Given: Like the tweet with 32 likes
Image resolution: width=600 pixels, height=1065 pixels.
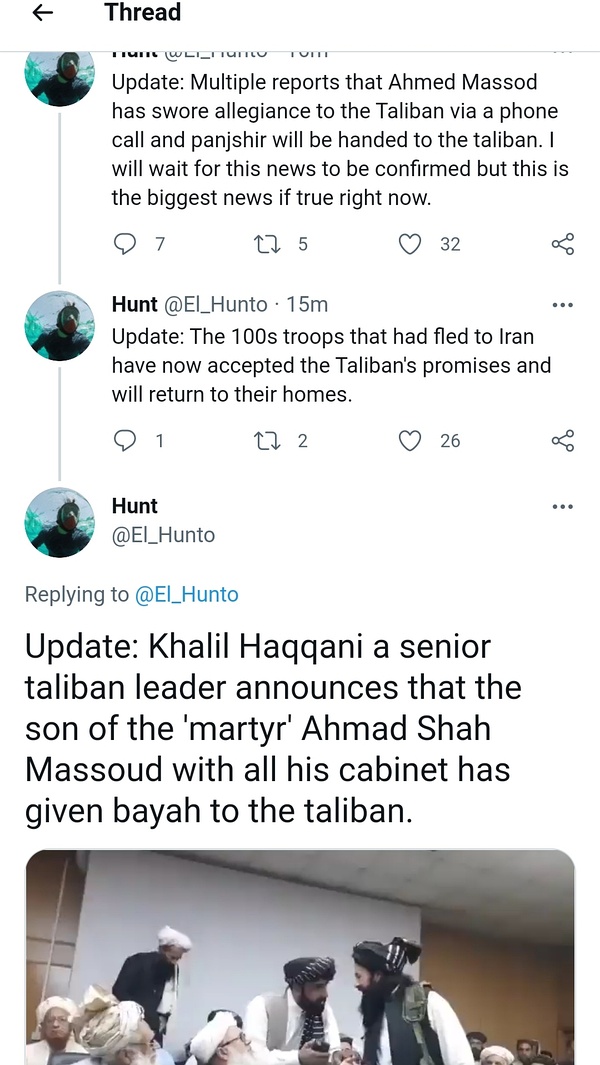Looking at the screenshot, I should pyautogui.click(x=410, y=244).
